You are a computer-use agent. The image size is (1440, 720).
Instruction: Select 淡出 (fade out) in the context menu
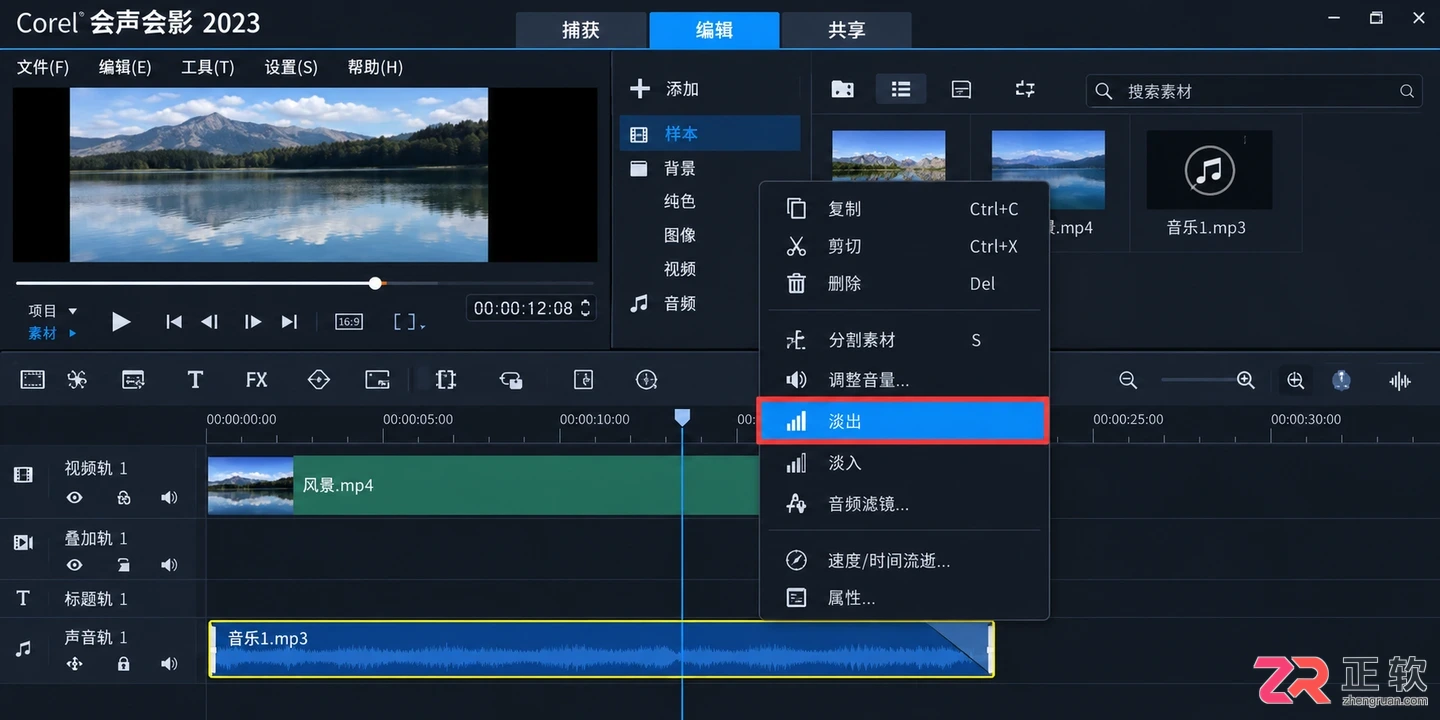(903, 421)
